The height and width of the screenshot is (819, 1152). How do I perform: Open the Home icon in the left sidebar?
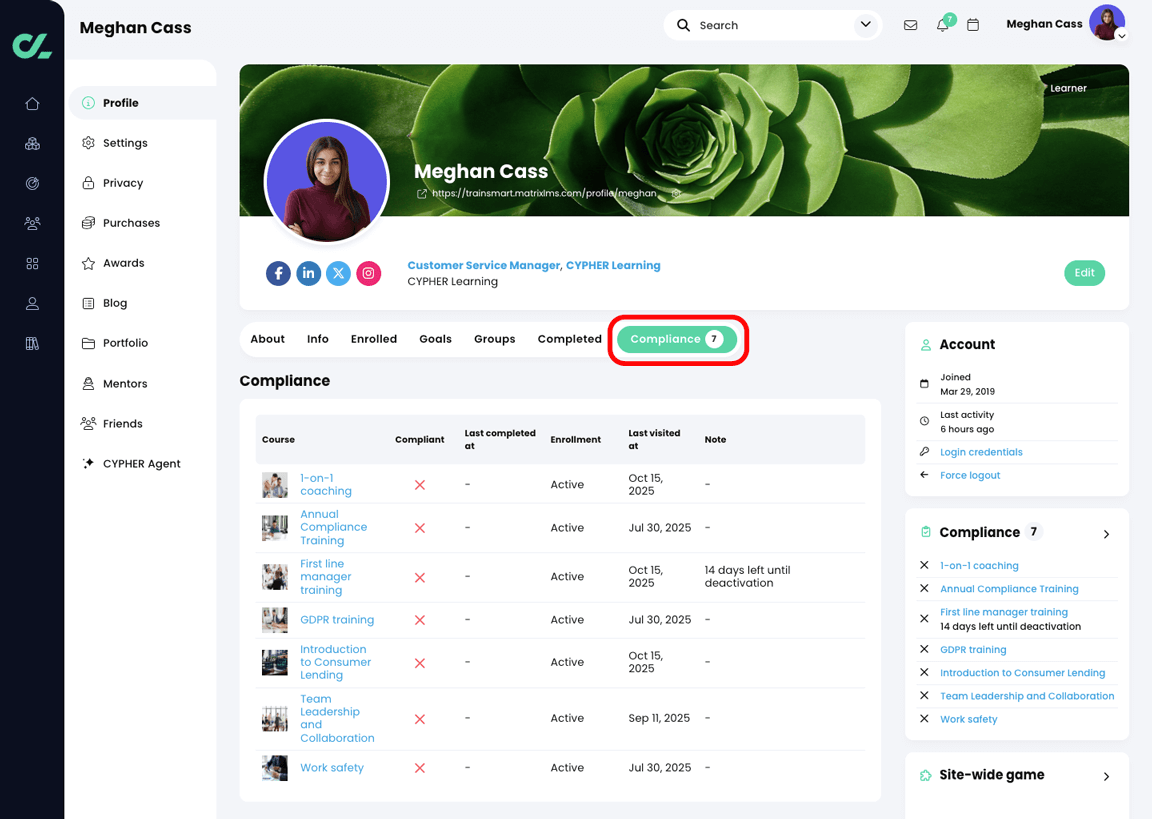click(x=31, y=103)
